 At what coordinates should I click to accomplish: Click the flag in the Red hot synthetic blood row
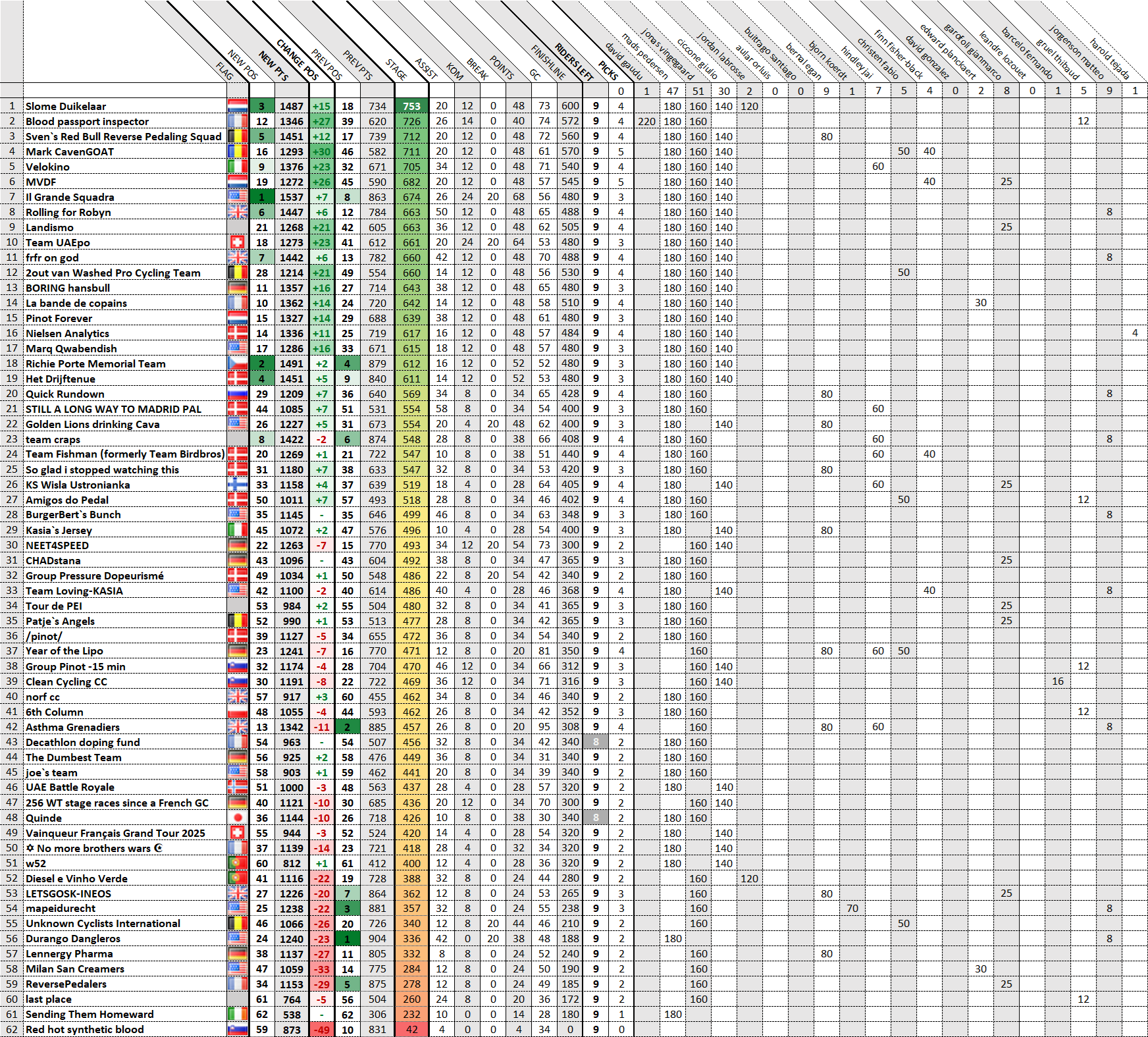point(238,1030)
